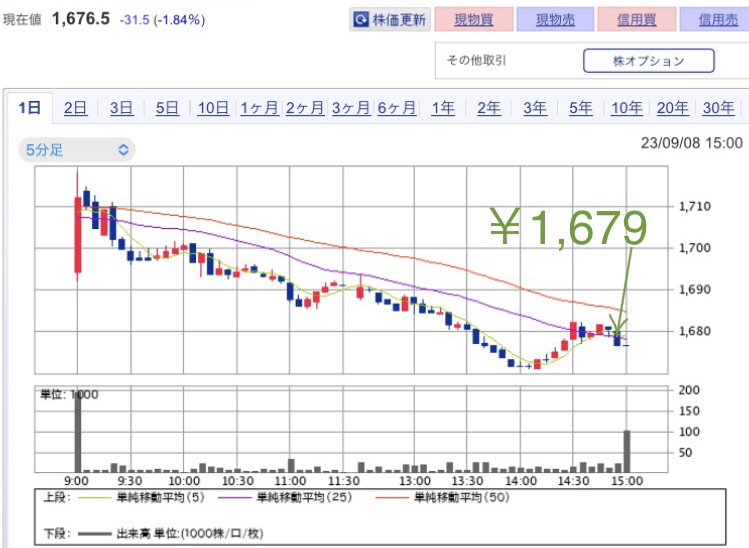Switch chart to 6ヶ月 period
Viewport: 749px width, 548px height.
pos(396,108)
